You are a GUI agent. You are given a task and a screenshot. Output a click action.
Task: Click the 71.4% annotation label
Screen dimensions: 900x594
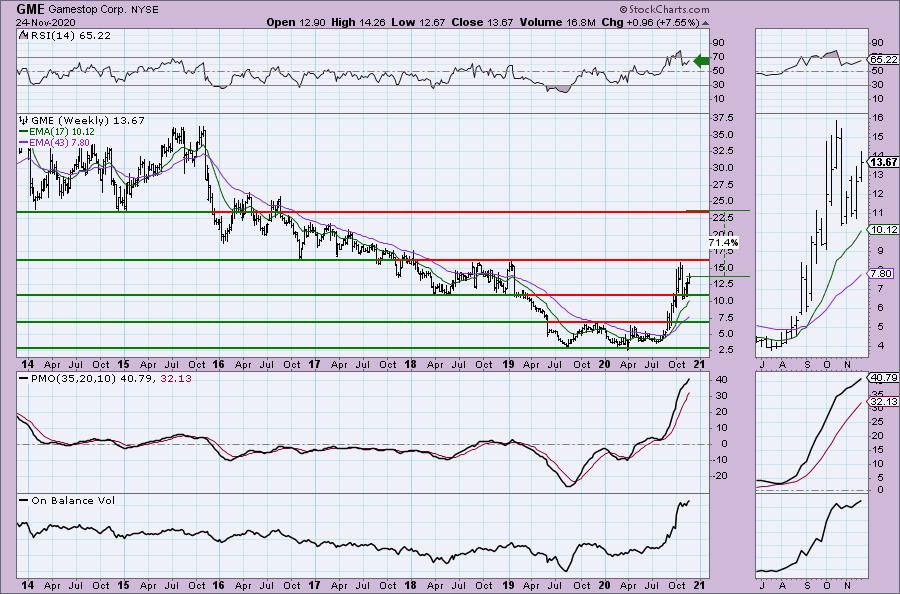tap(723, 243)
